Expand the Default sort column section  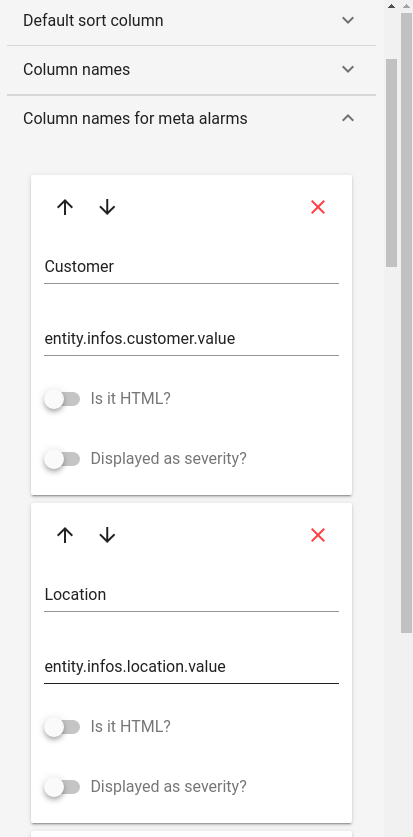(348, 20)
